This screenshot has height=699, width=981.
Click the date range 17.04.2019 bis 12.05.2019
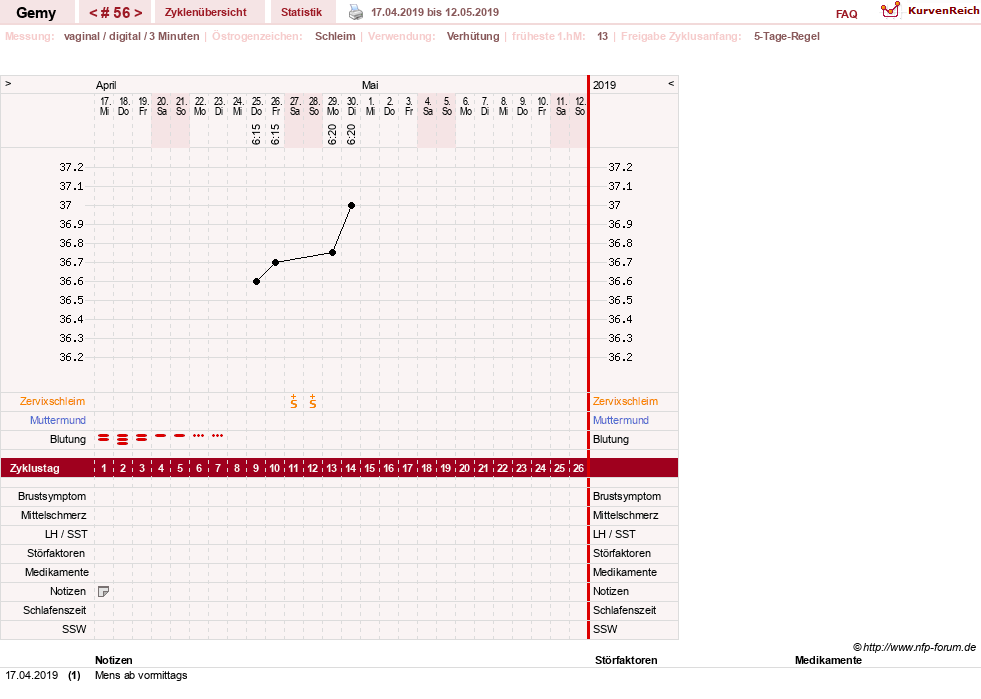point(435,12)
